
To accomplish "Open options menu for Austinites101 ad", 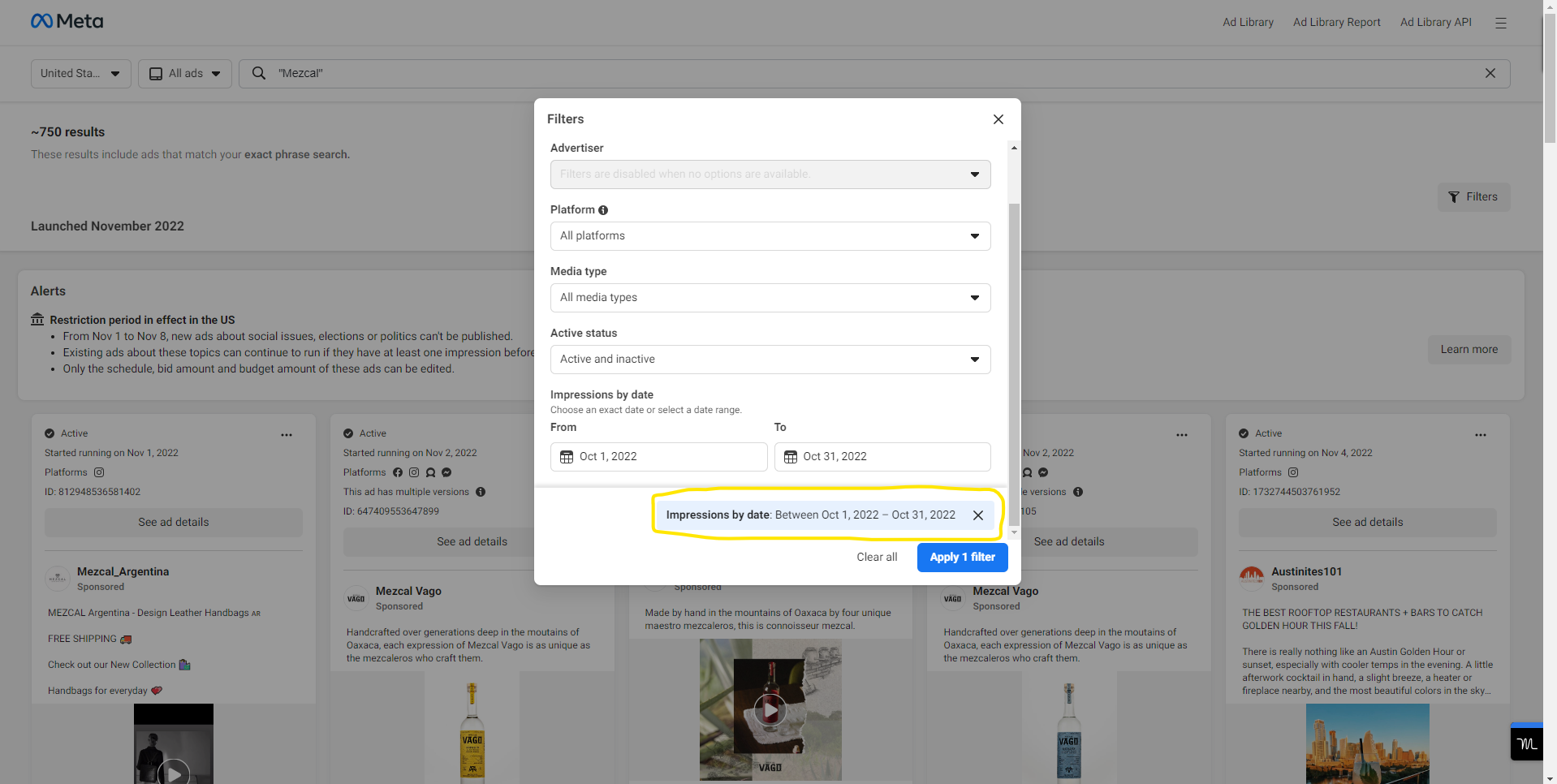I will click(x=1481, y=435).
